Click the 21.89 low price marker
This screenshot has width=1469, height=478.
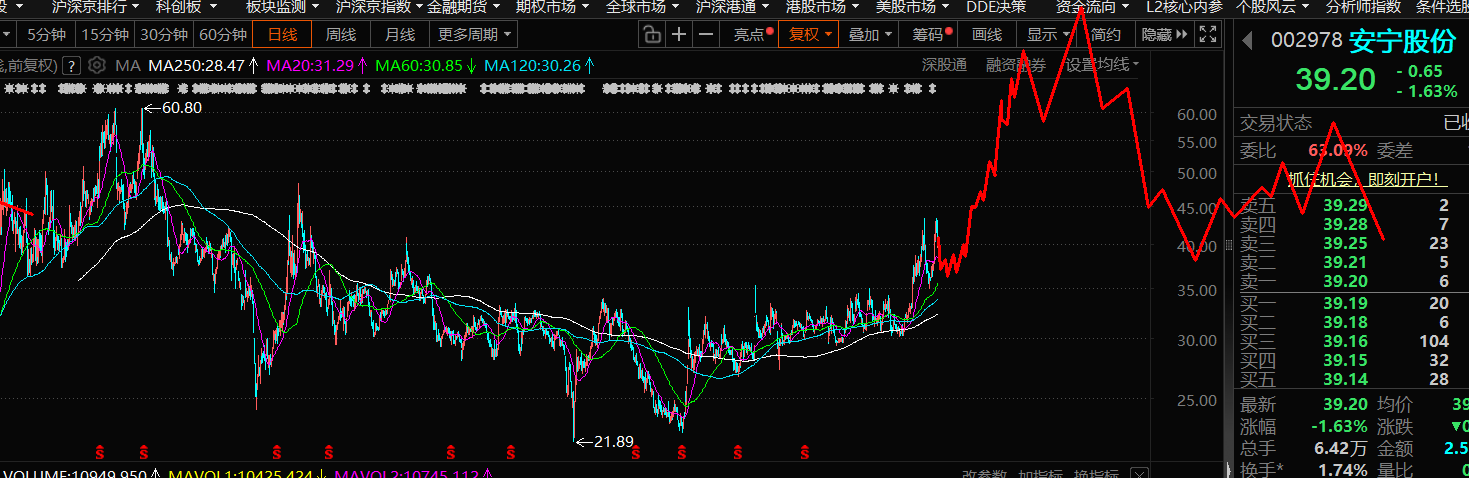pos(613,440)
